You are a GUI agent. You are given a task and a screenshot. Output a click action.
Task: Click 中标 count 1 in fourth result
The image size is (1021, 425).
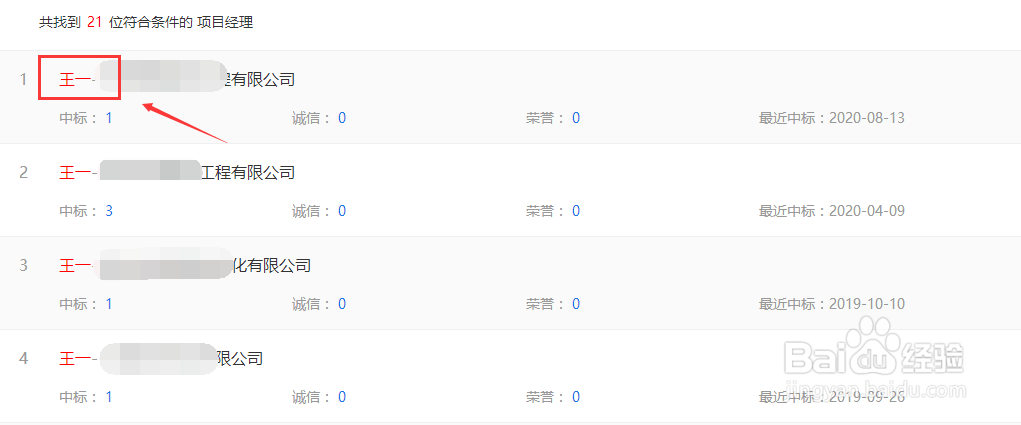pyautogui.click(x=109, y=397)
